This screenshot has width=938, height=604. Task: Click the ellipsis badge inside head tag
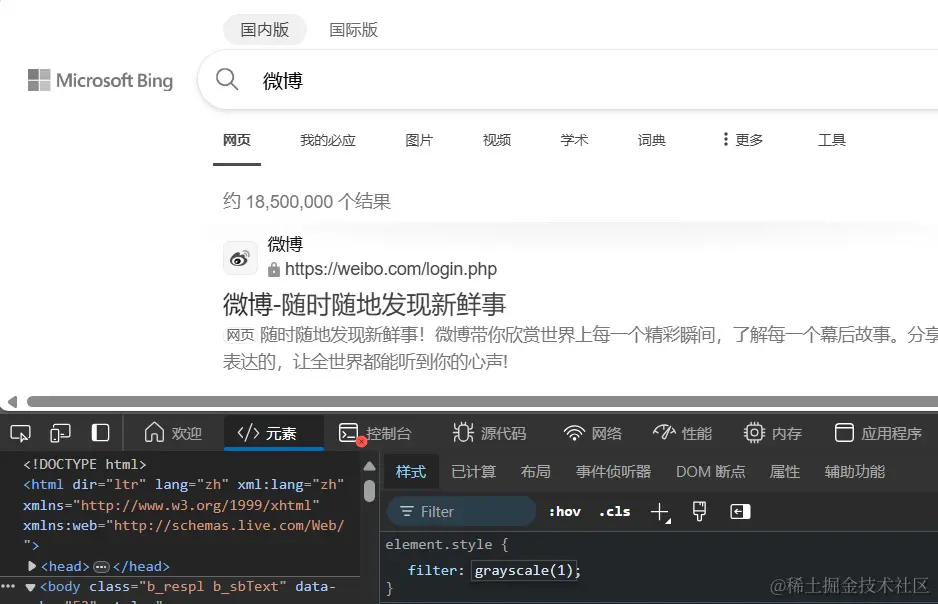102,566
